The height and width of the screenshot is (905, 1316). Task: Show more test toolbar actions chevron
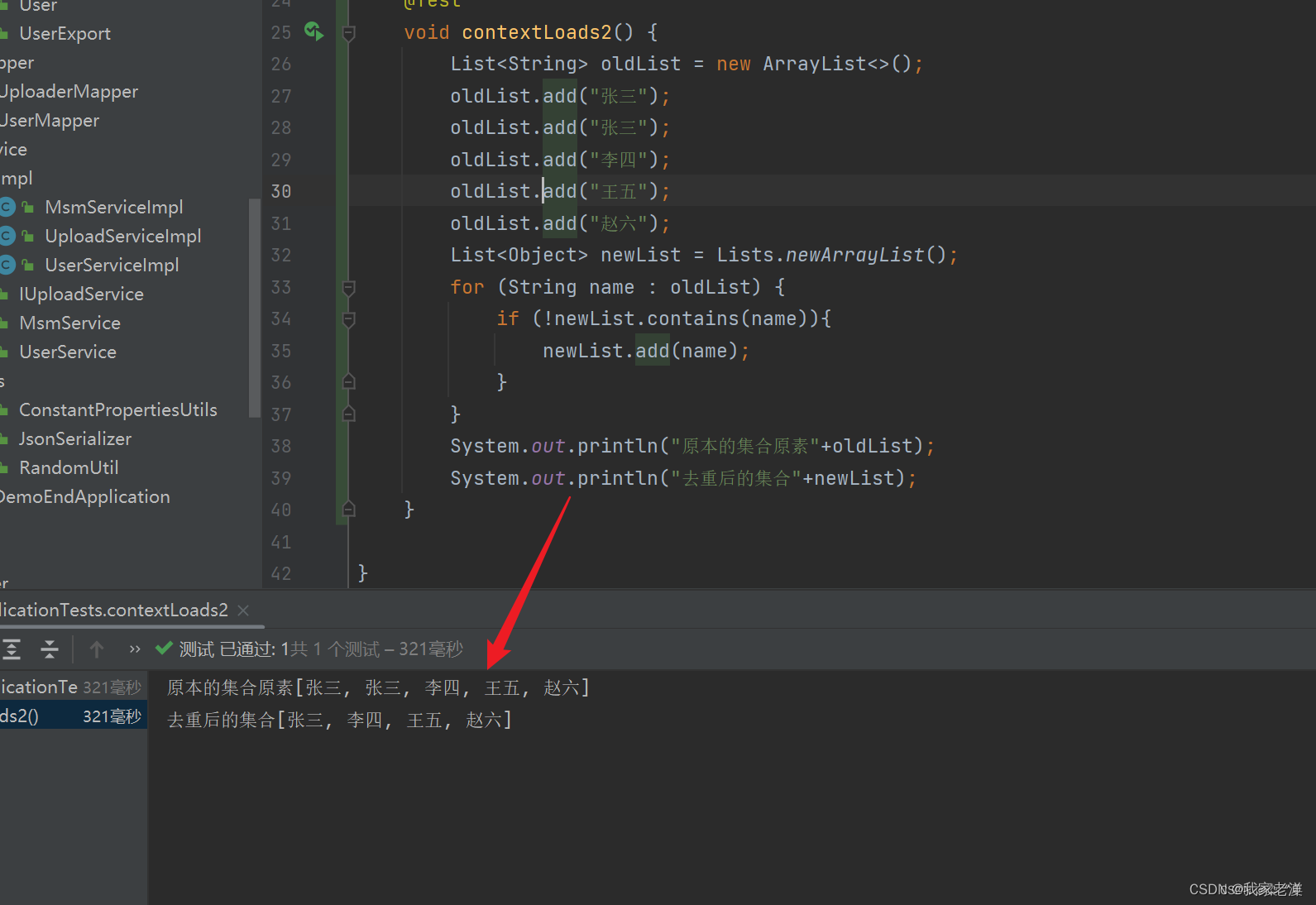click(135, 649)
